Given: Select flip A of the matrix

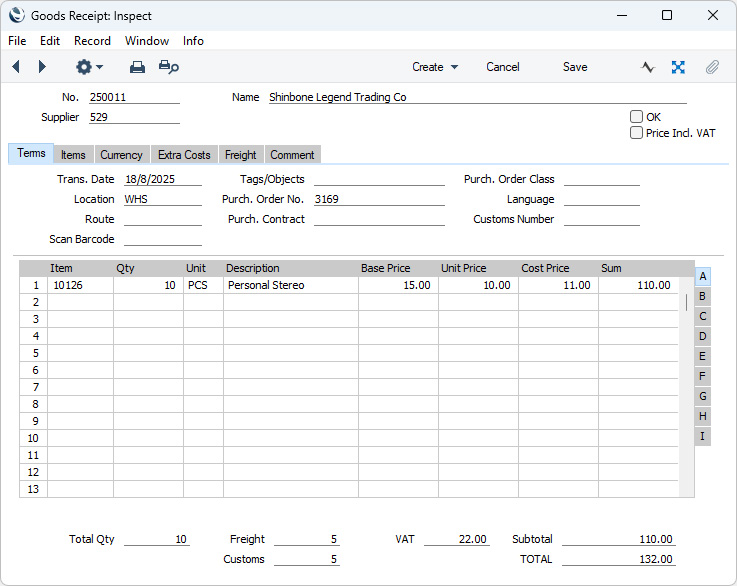Looking at the screenshot, I should coord(703,276).
